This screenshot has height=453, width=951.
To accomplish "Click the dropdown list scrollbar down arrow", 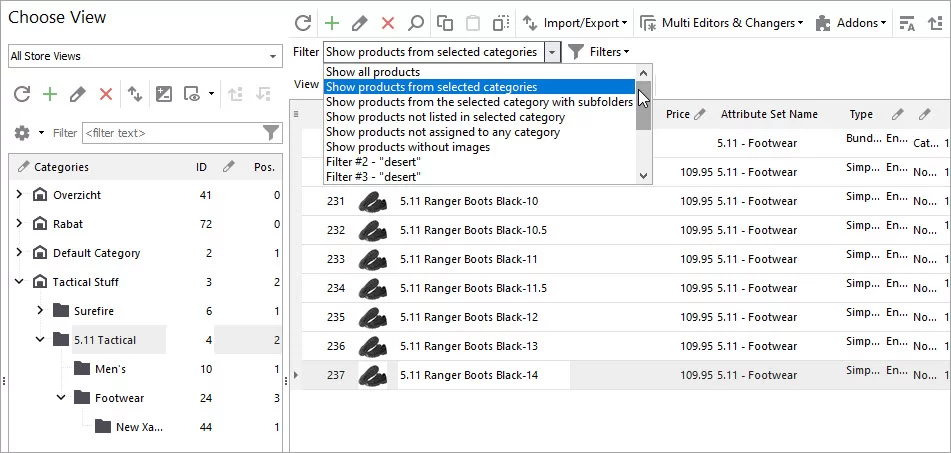I will [644, 176].
